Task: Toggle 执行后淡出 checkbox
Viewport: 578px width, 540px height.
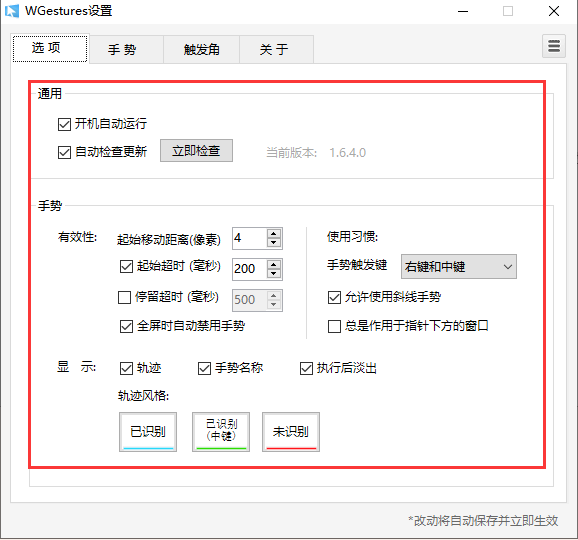Action: coord(306,368)
